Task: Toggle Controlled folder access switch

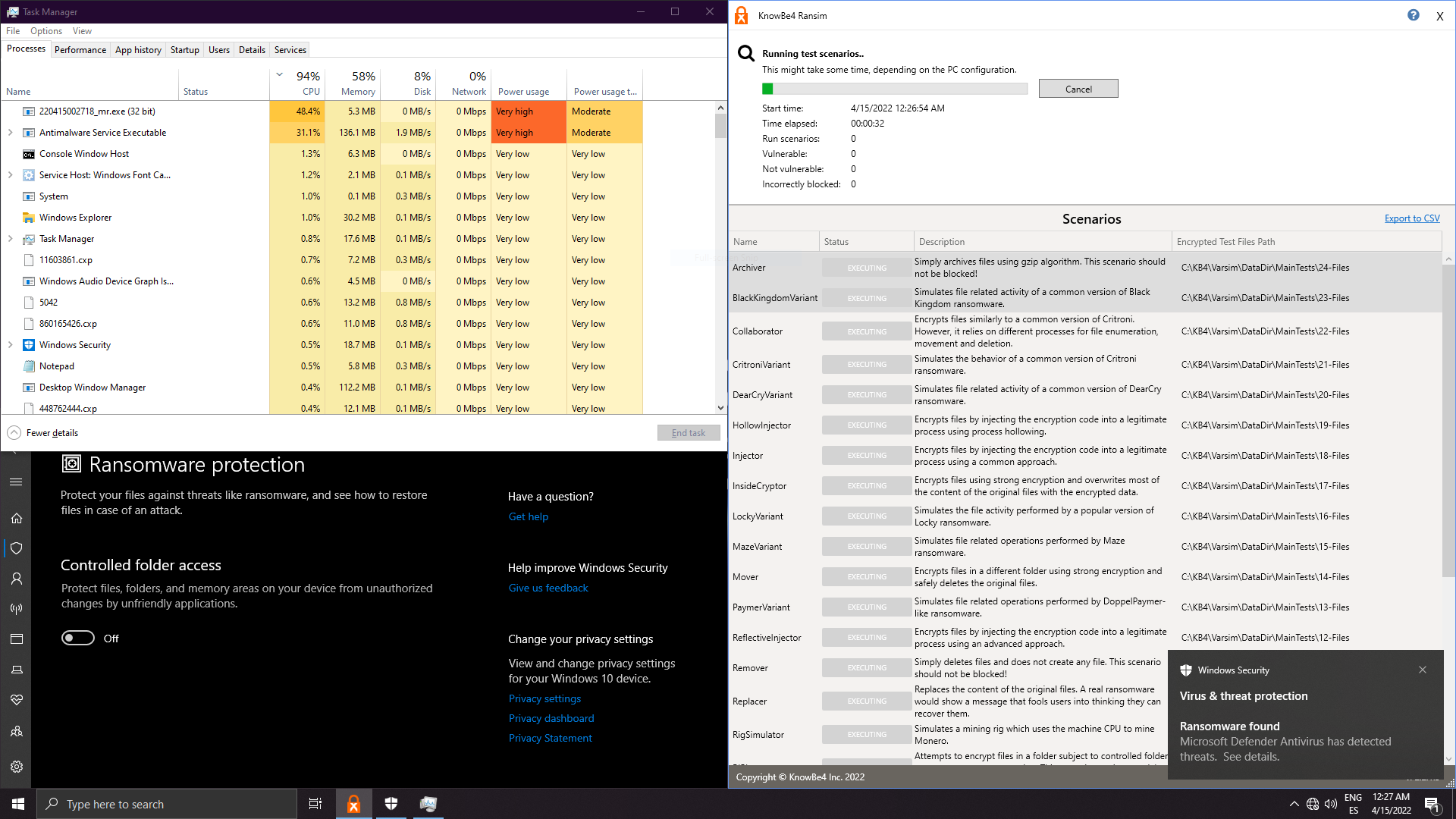Action: point(78,639)
